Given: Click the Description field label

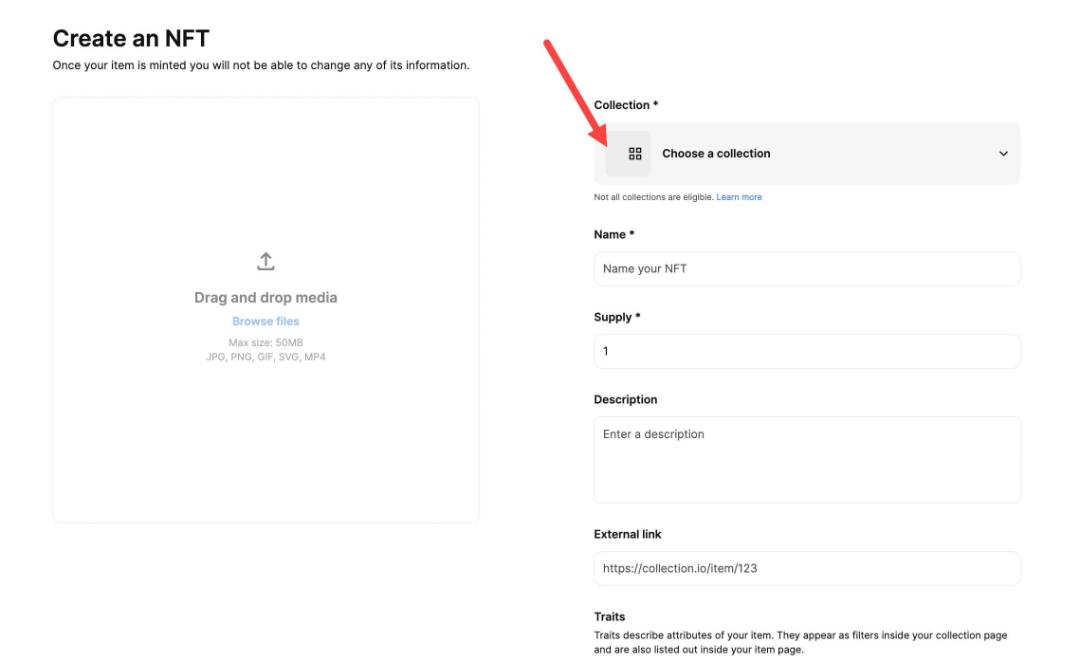Looking at the screenshot, I should (x=625, y=400).
